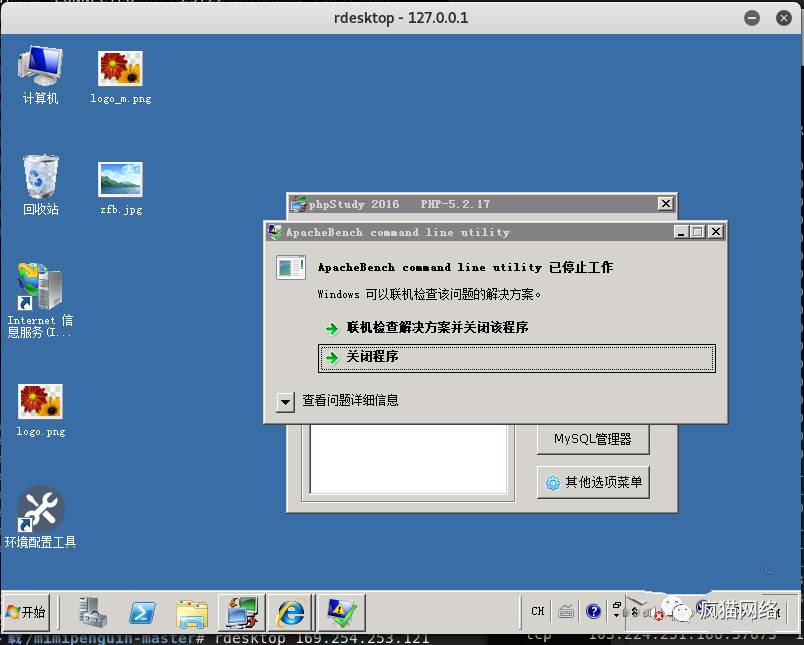
Task: Click the white log box in phpStudy
Action: (x=409, y=458)
